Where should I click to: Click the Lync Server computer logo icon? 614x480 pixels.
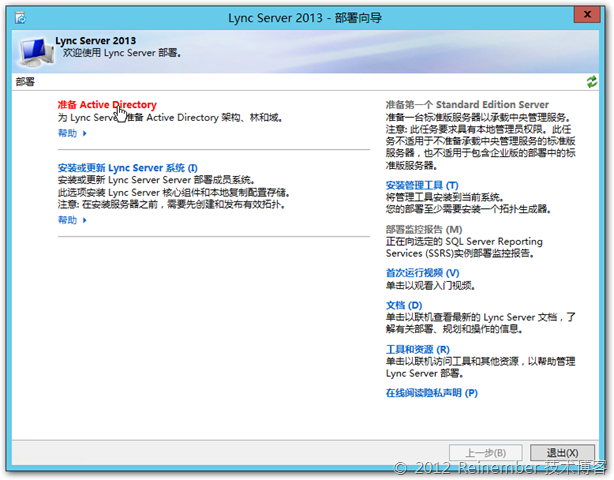(x=36, y=52)
